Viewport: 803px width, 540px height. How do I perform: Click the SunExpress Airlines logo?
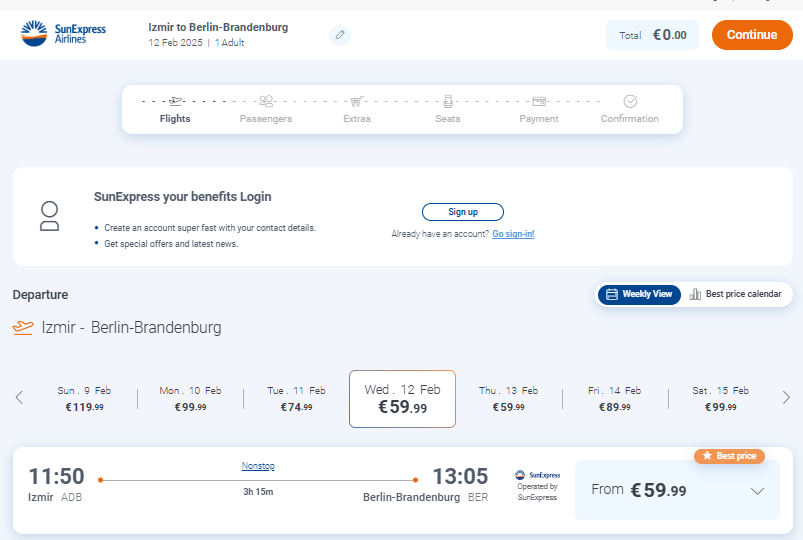(64, 34)
